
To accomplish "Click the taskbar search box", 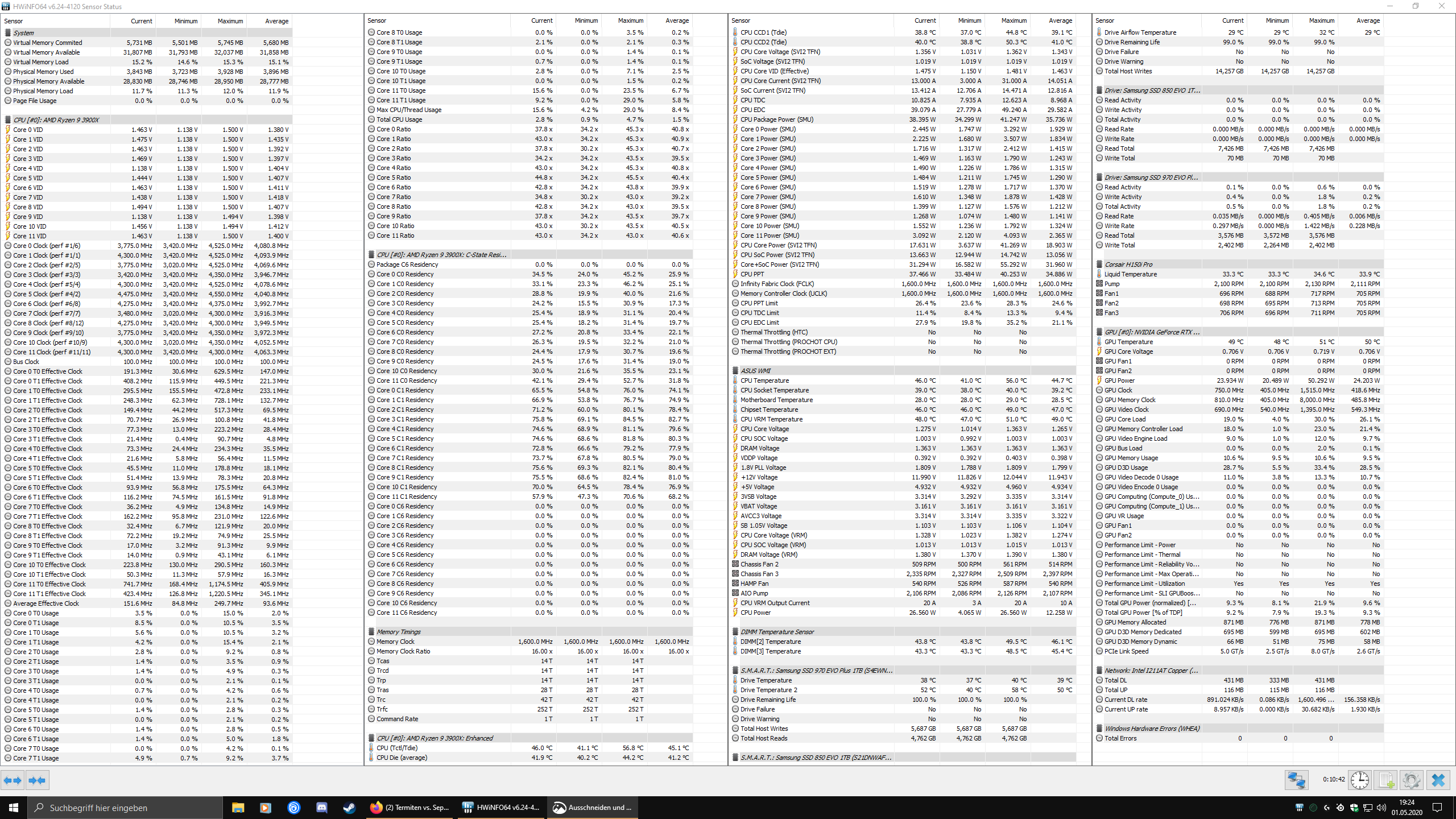I will pyautogui.click(x=125, y=808).
